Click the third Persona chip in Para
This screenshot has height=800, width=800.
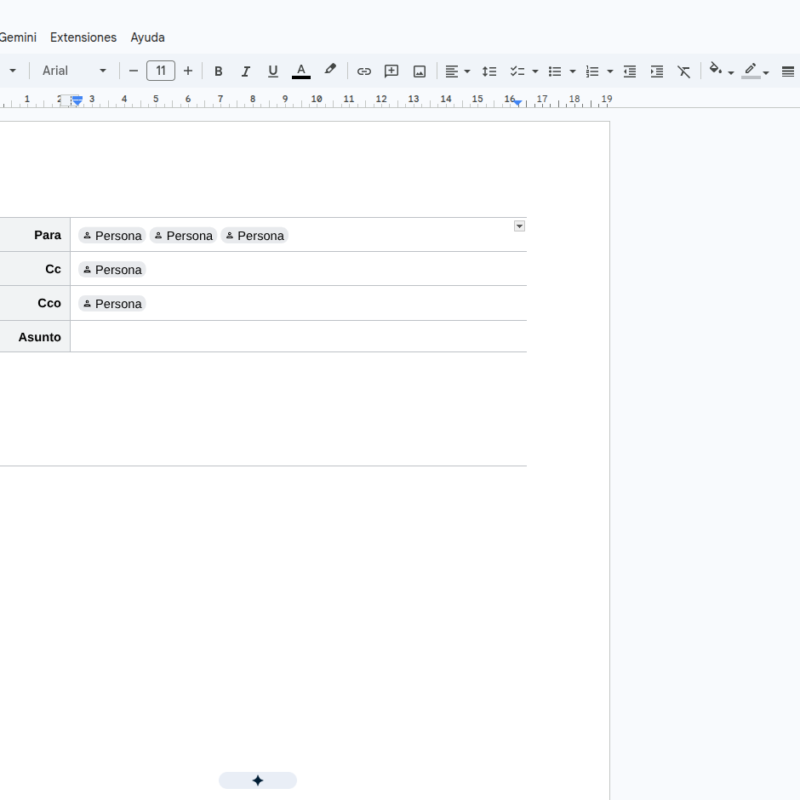coord(255,235)
